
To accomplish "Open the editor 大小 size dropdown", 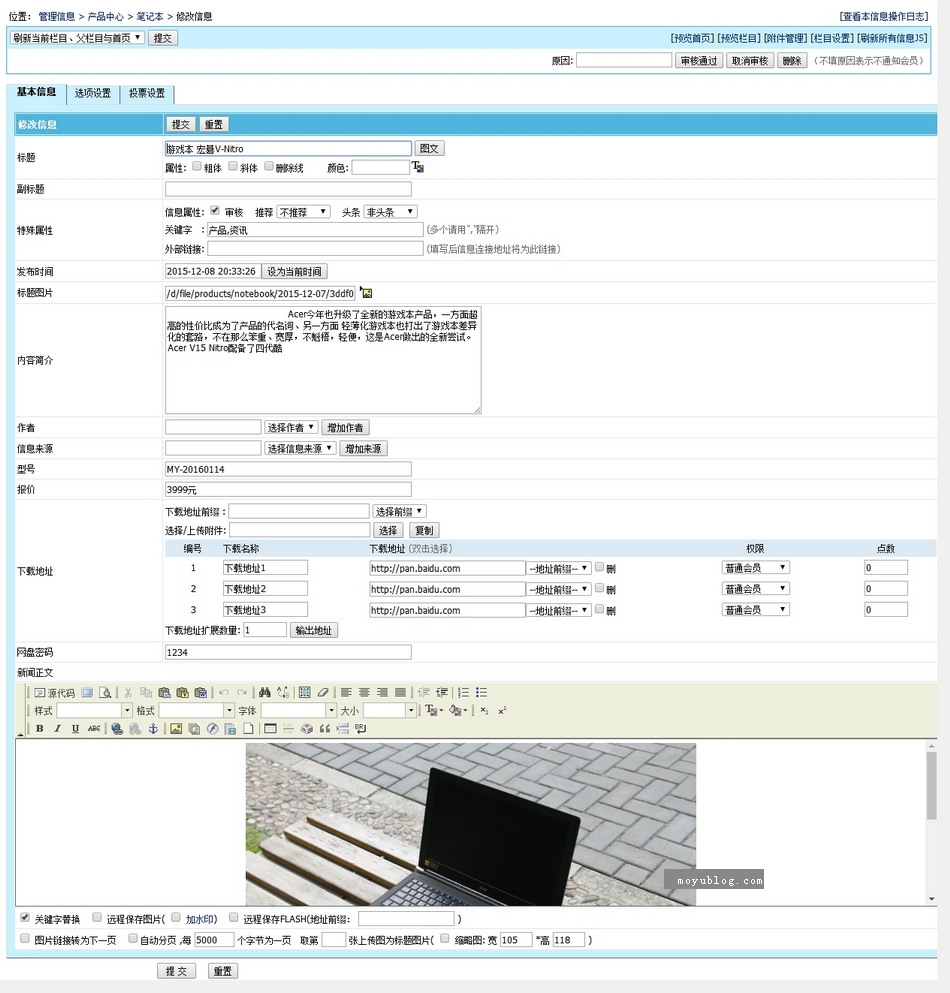I will click(390, 711).
